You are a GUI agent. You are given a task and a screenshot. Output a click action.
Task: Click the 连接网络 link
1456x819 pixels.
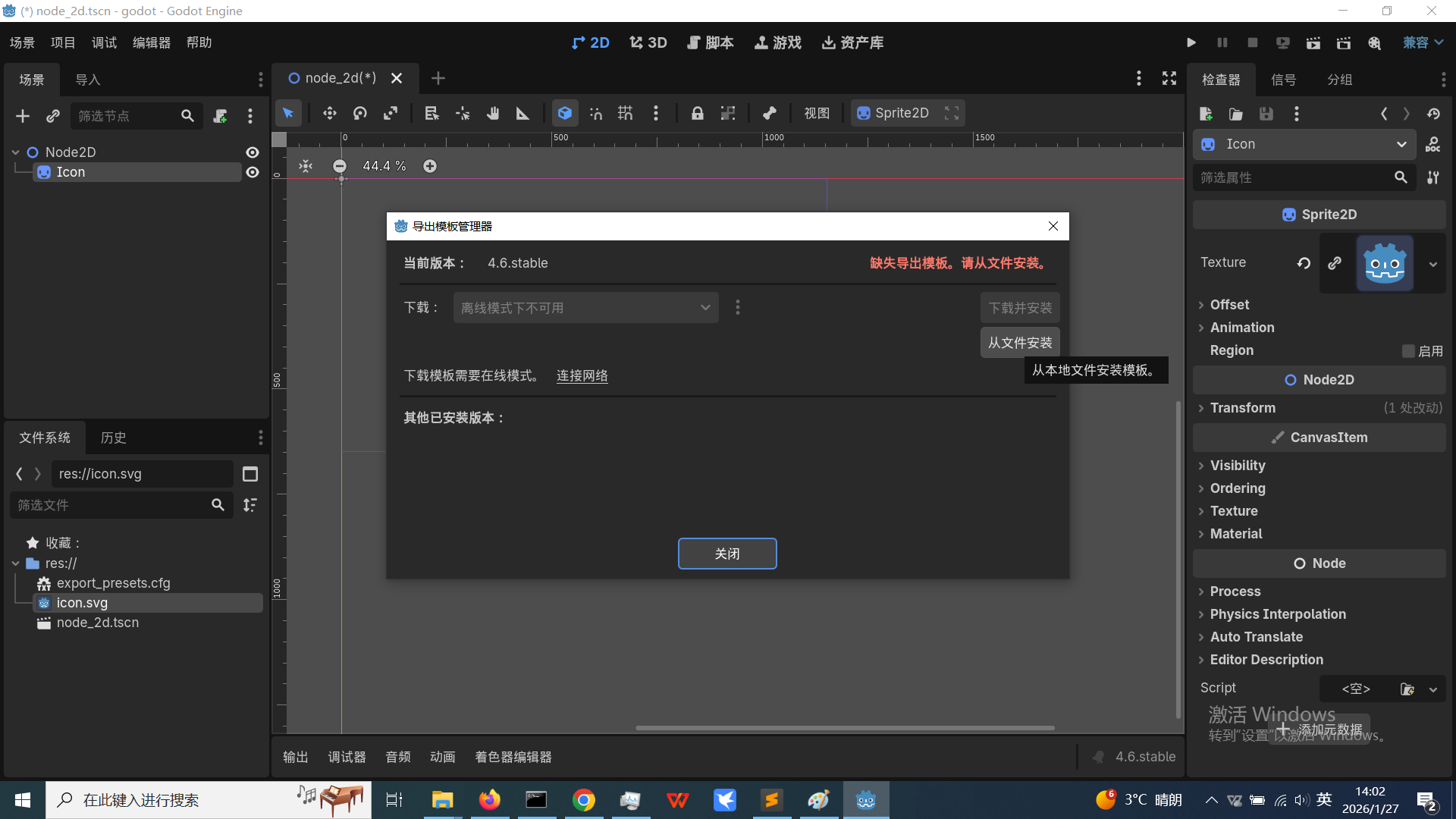point(582,376)
